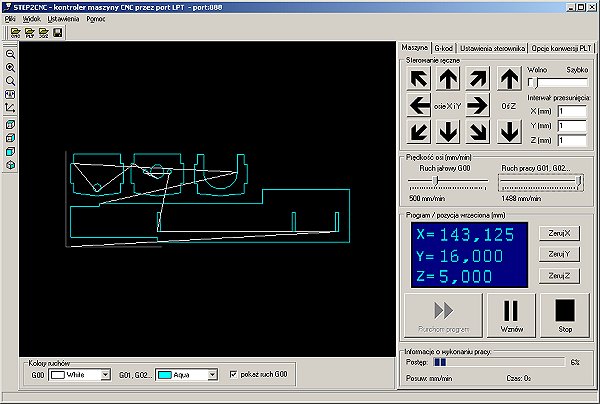Open a G-code file with the first folder icon
The image size is (600, 404).
point(16,33)
